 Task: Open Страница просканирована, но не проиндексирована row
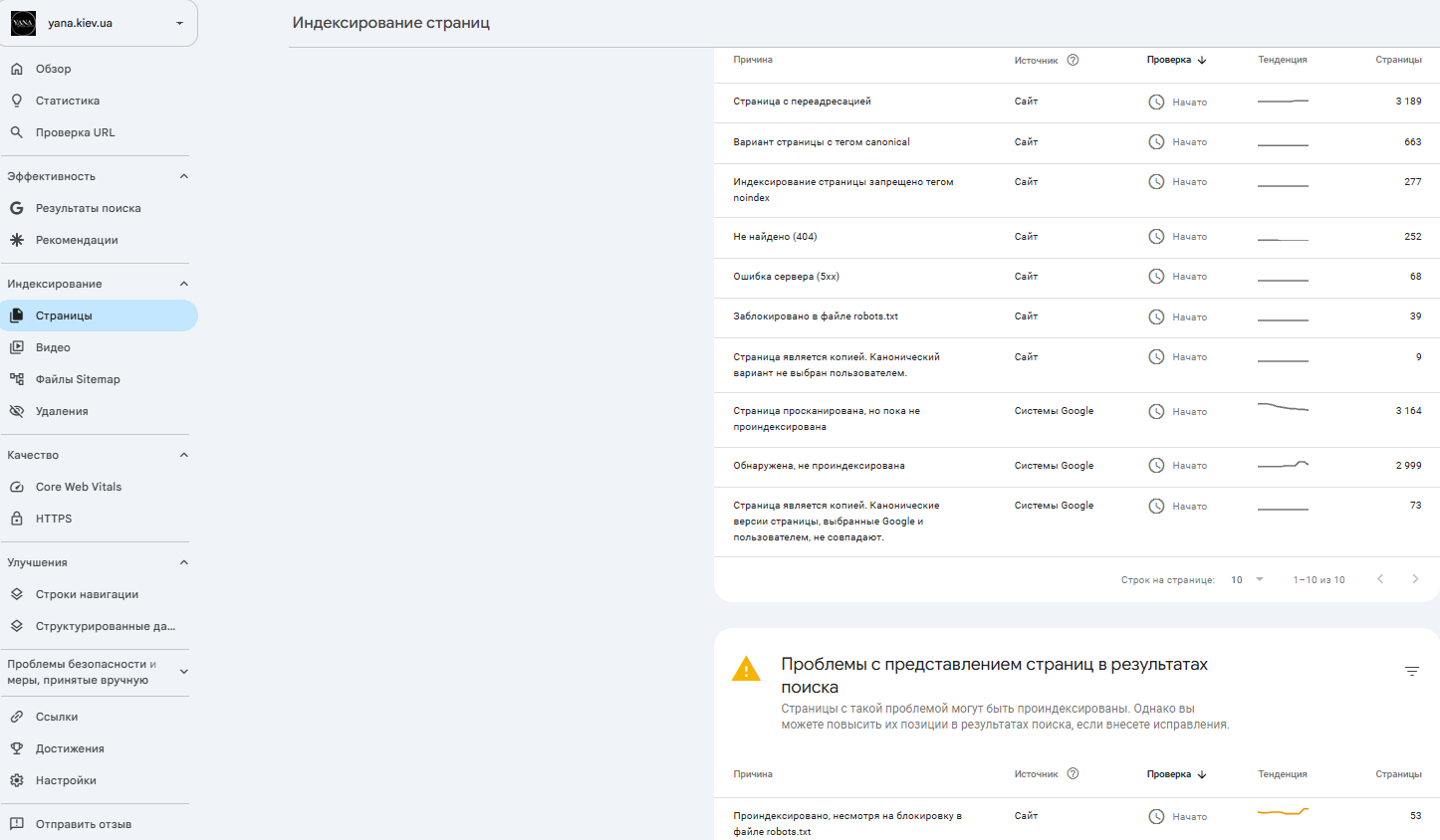[x=1077, y=419]
